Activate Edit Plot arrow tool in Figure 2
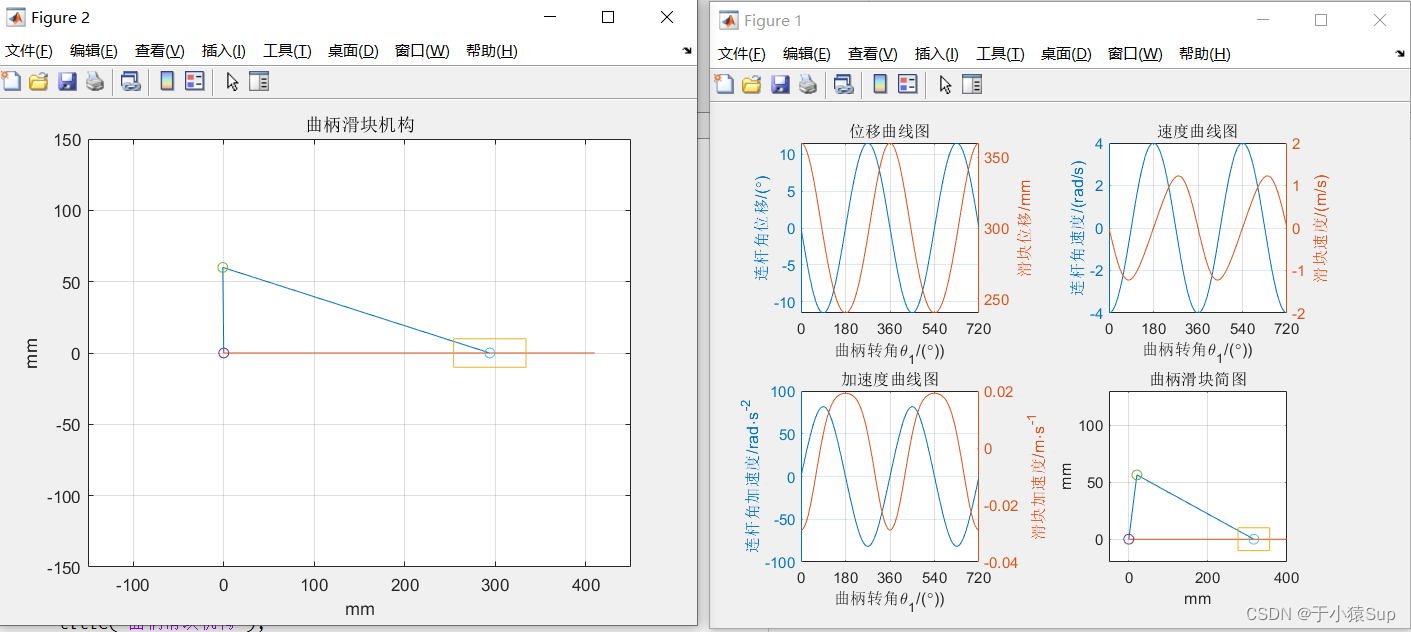The width and height of the screenshot is (1411, 632). point(232,82)
